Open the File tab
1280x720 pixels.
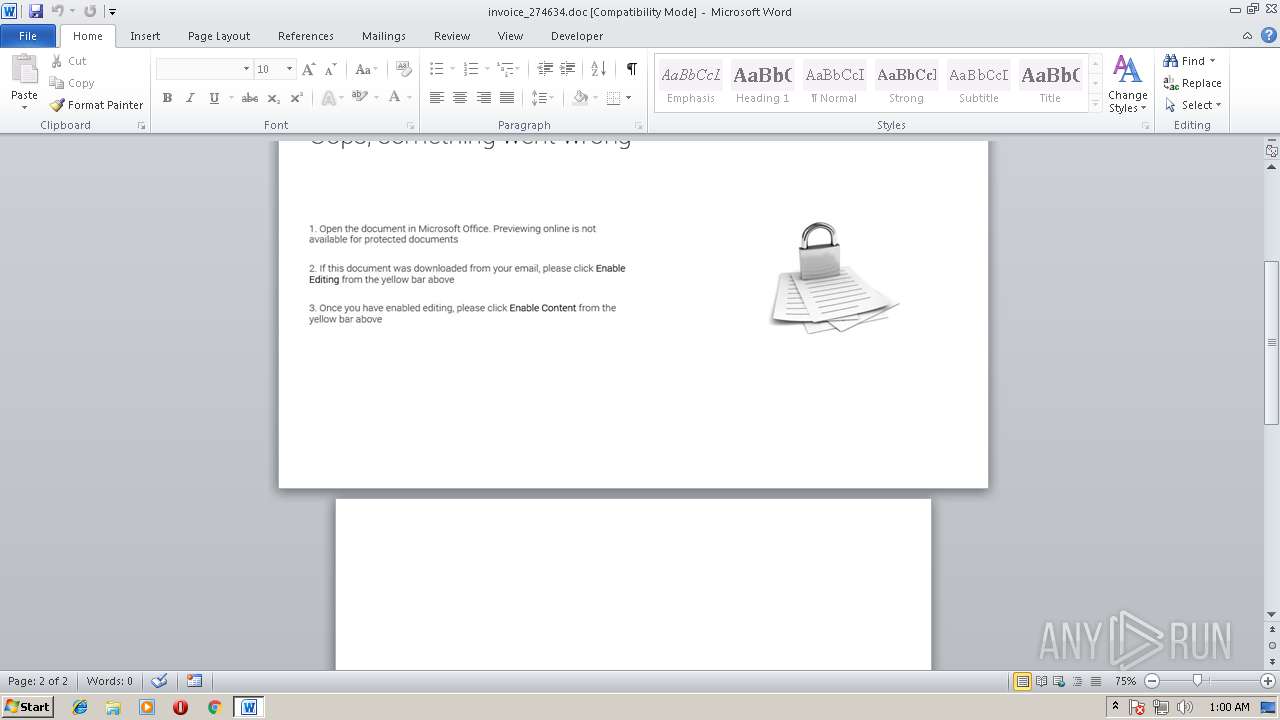pos(28,36)
